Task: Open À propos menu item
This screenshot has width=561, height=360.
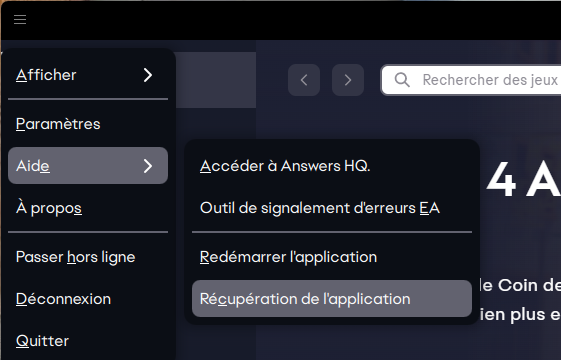Action: coord(88,208)
